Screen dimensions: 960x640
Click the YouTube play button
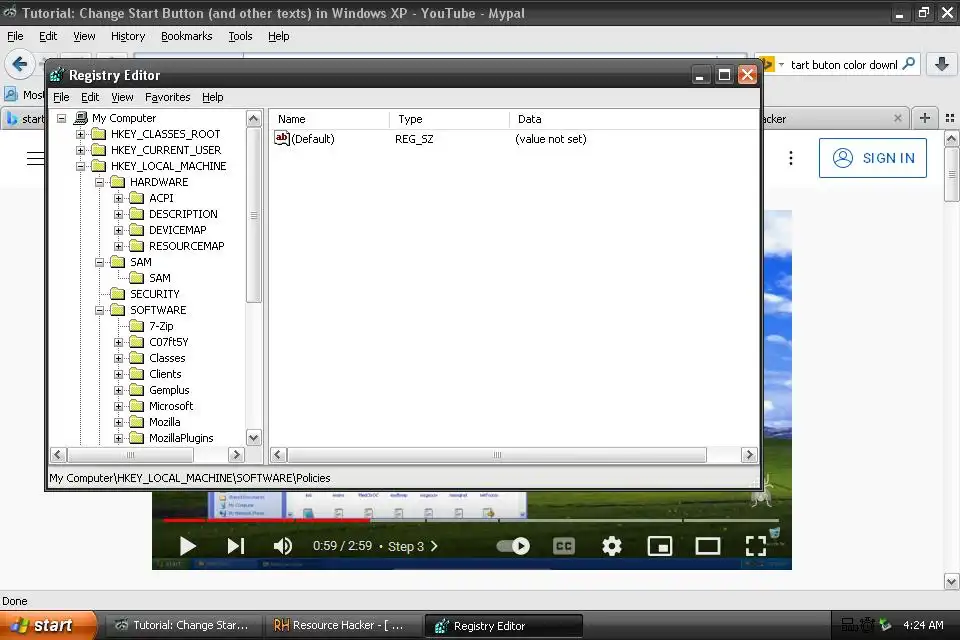[187, 546]
